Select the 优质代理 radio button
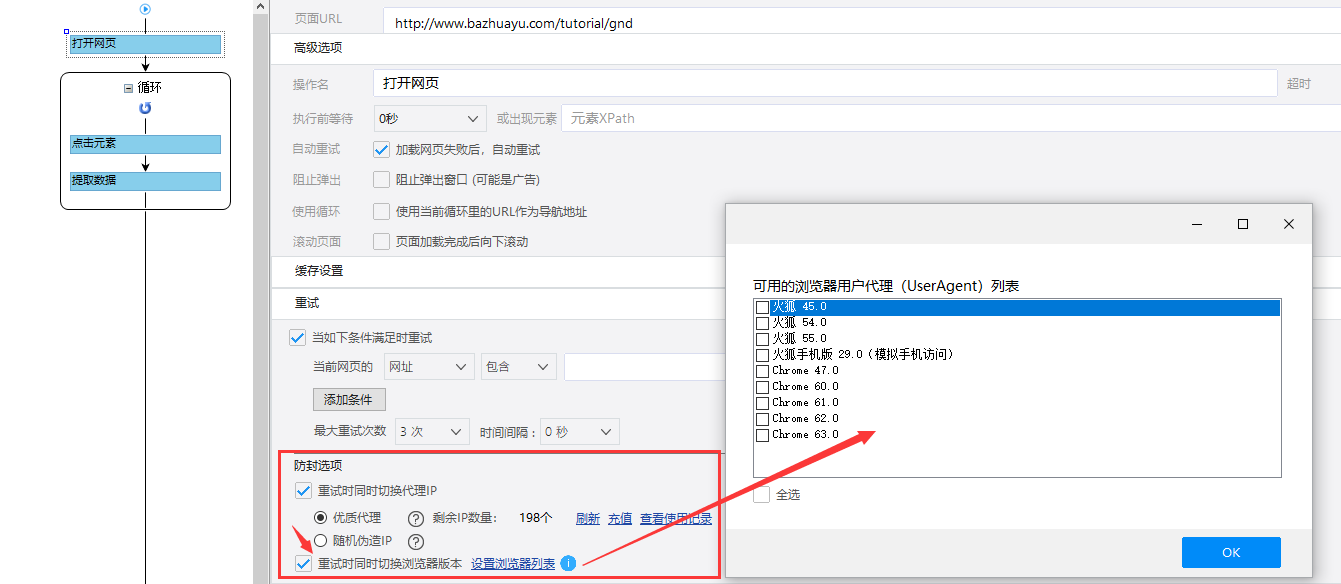Screen dimensions: 1341x584 [321, 518]
